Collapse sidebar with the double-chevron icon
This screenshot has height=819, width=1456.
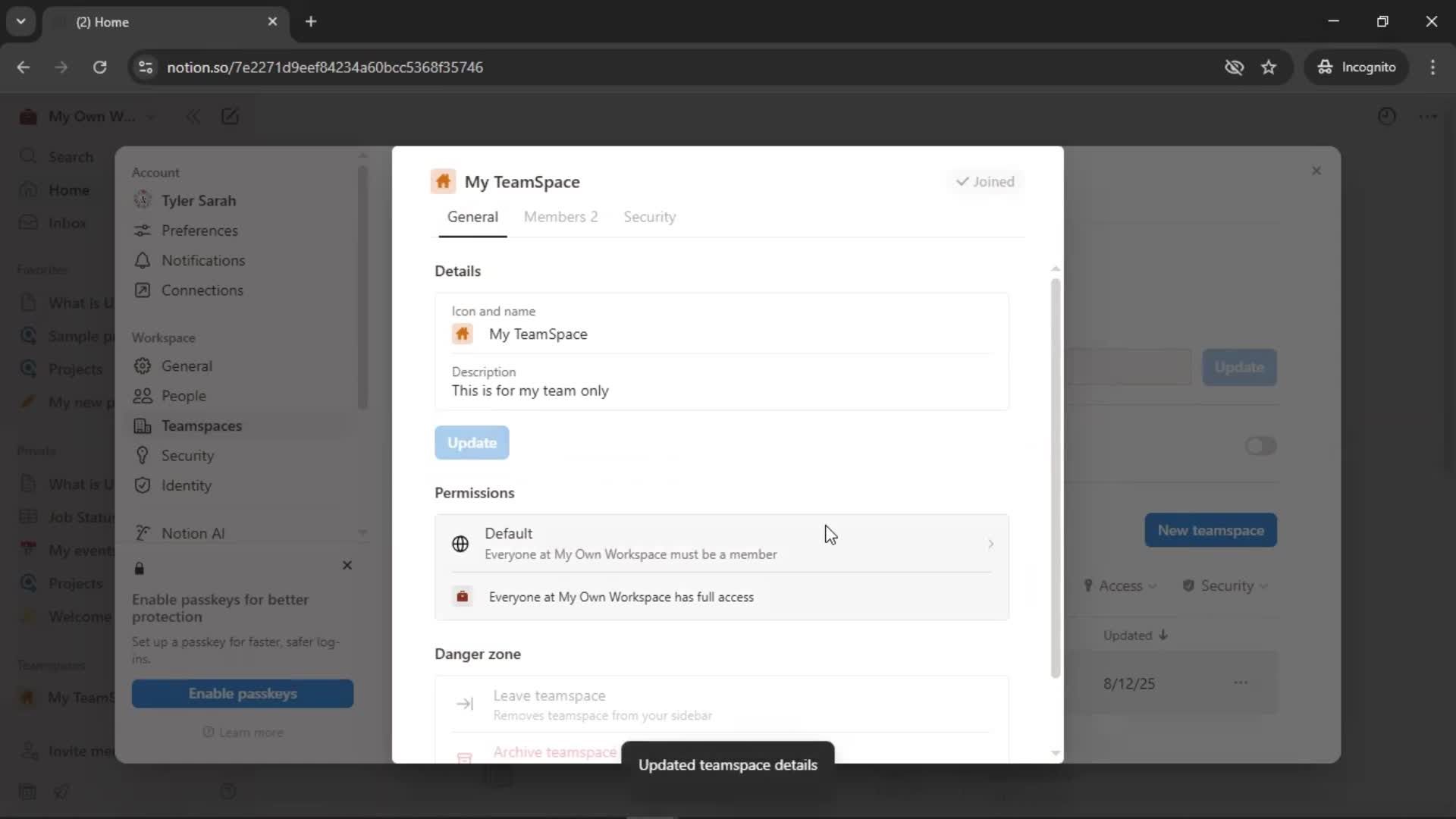[193, 117]
